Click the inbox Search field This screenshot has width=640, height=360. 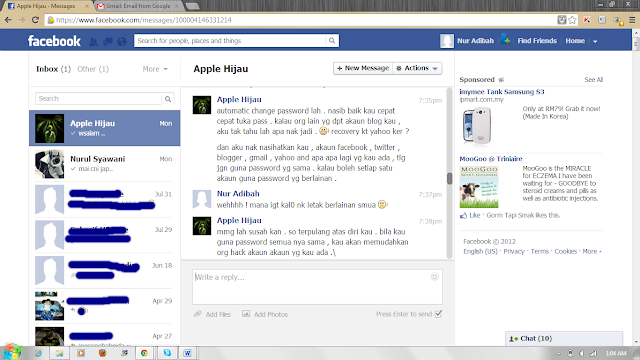coord(98,99)
